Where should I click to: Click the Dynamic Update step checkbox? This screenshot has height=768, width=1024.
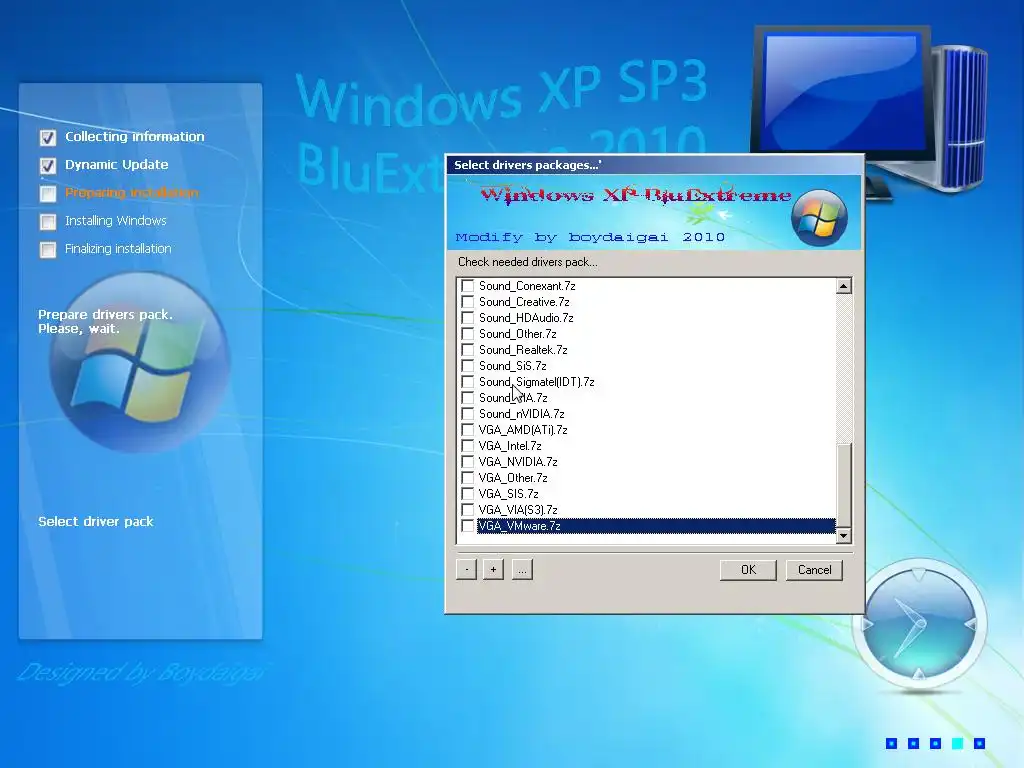(48, 166)
